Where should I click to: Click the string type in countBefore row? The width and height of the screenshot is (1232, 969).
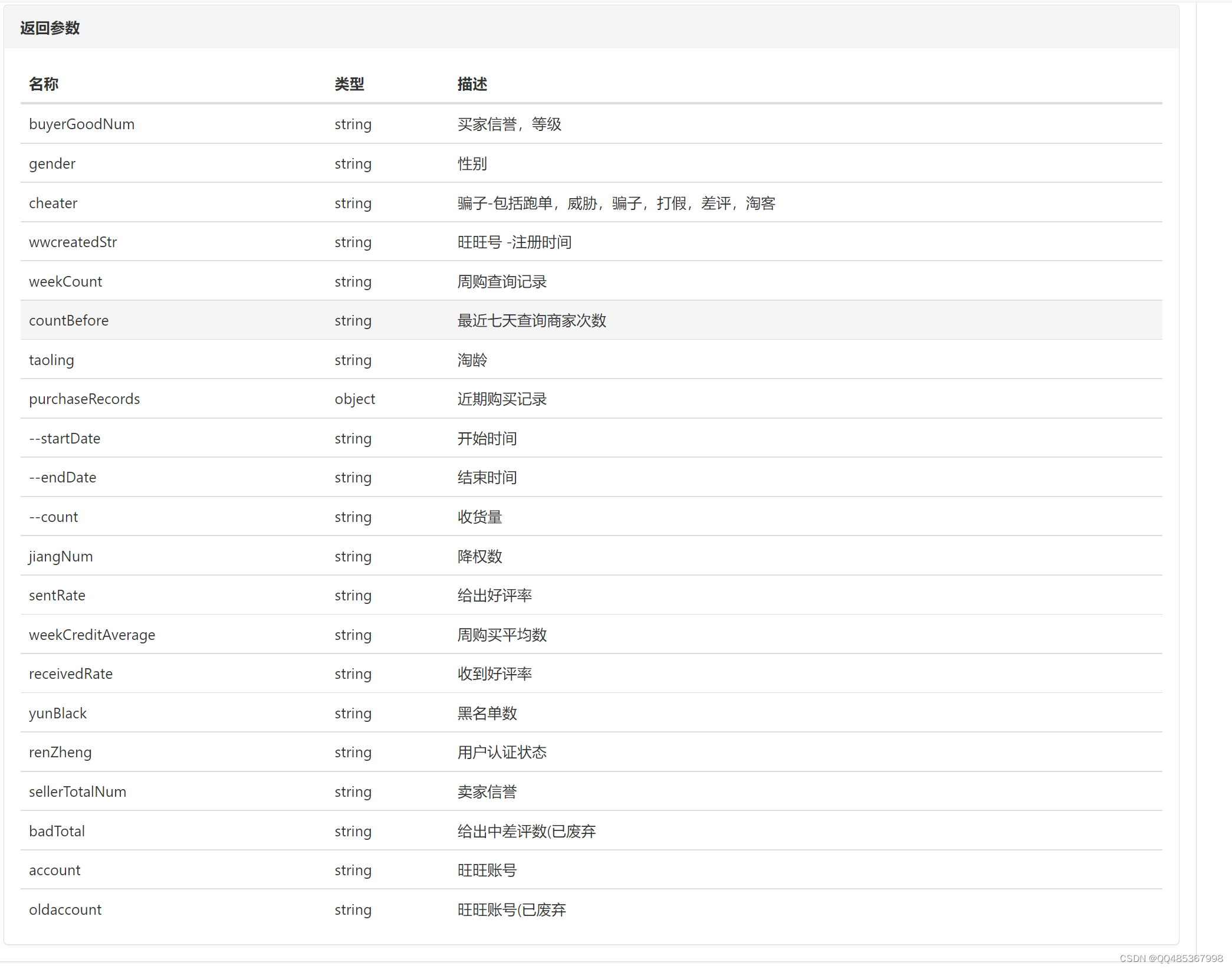tap(353, 320)
